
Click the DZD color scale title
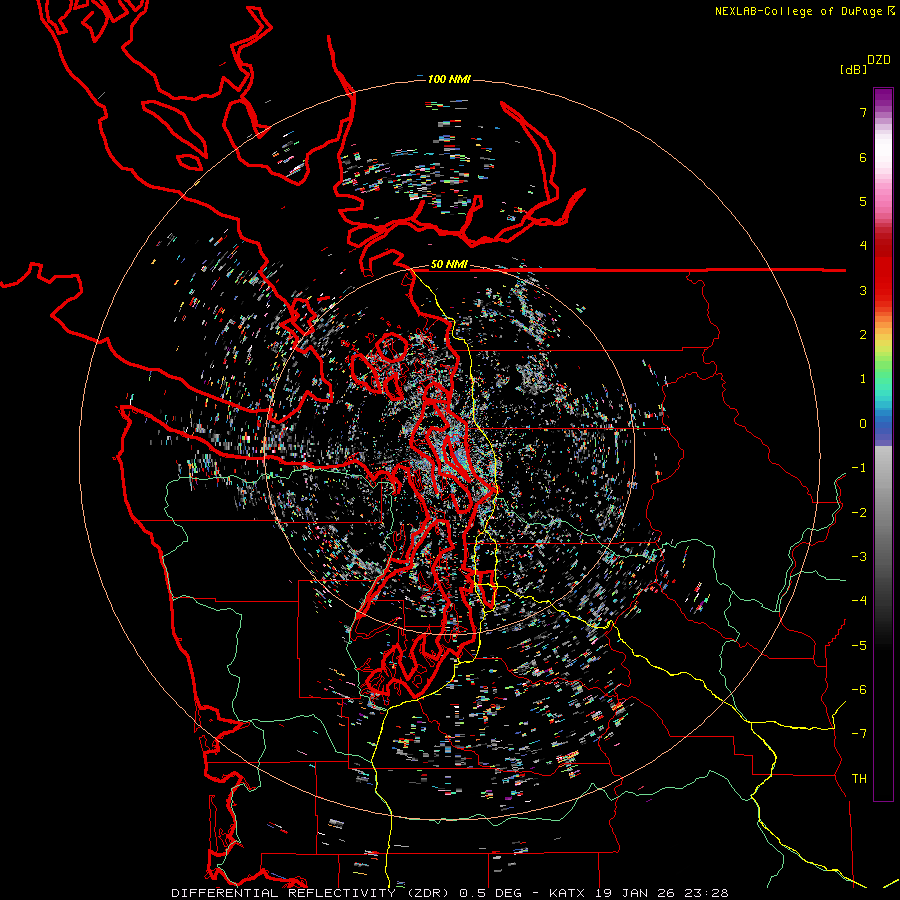[879, 60]
